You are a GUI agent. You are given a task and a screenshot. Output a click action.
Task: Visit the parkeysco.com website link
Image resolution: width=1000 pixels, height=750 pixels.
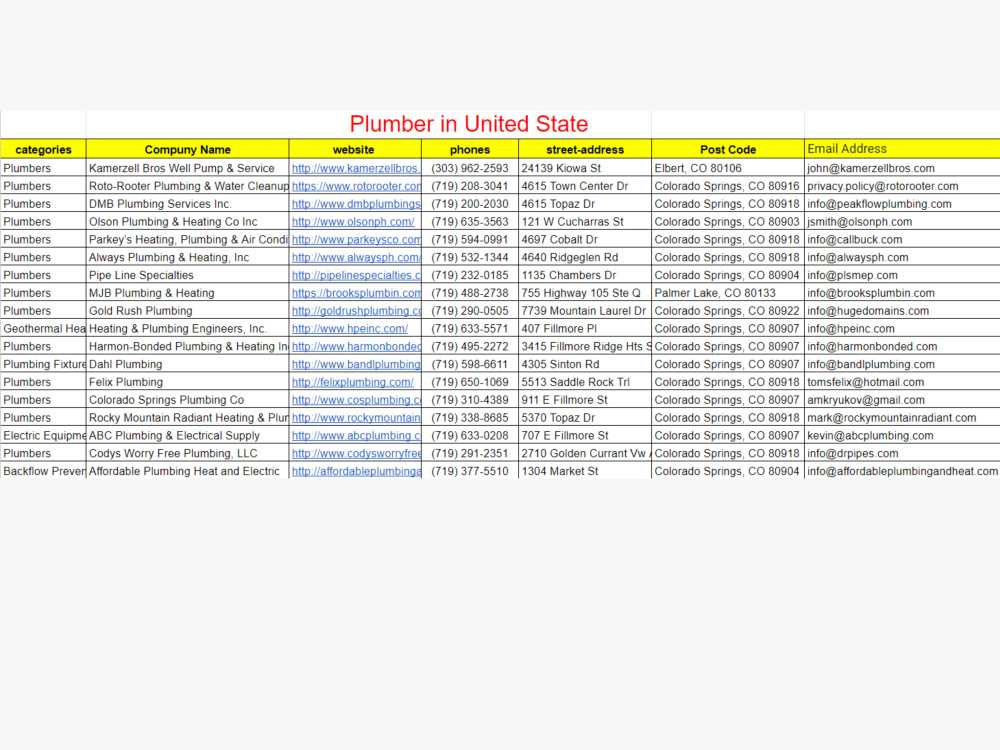(x=357, y=240)
